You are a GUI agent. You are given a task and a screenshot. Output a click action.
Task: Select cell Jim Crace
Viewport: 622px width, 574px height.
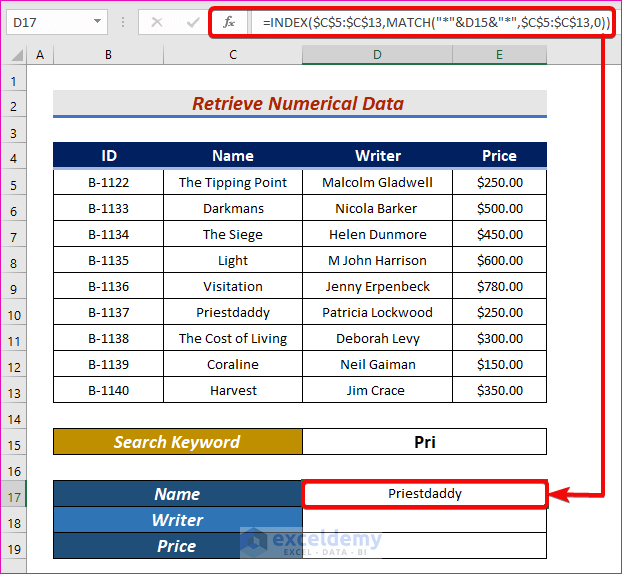tap(377, 390)
